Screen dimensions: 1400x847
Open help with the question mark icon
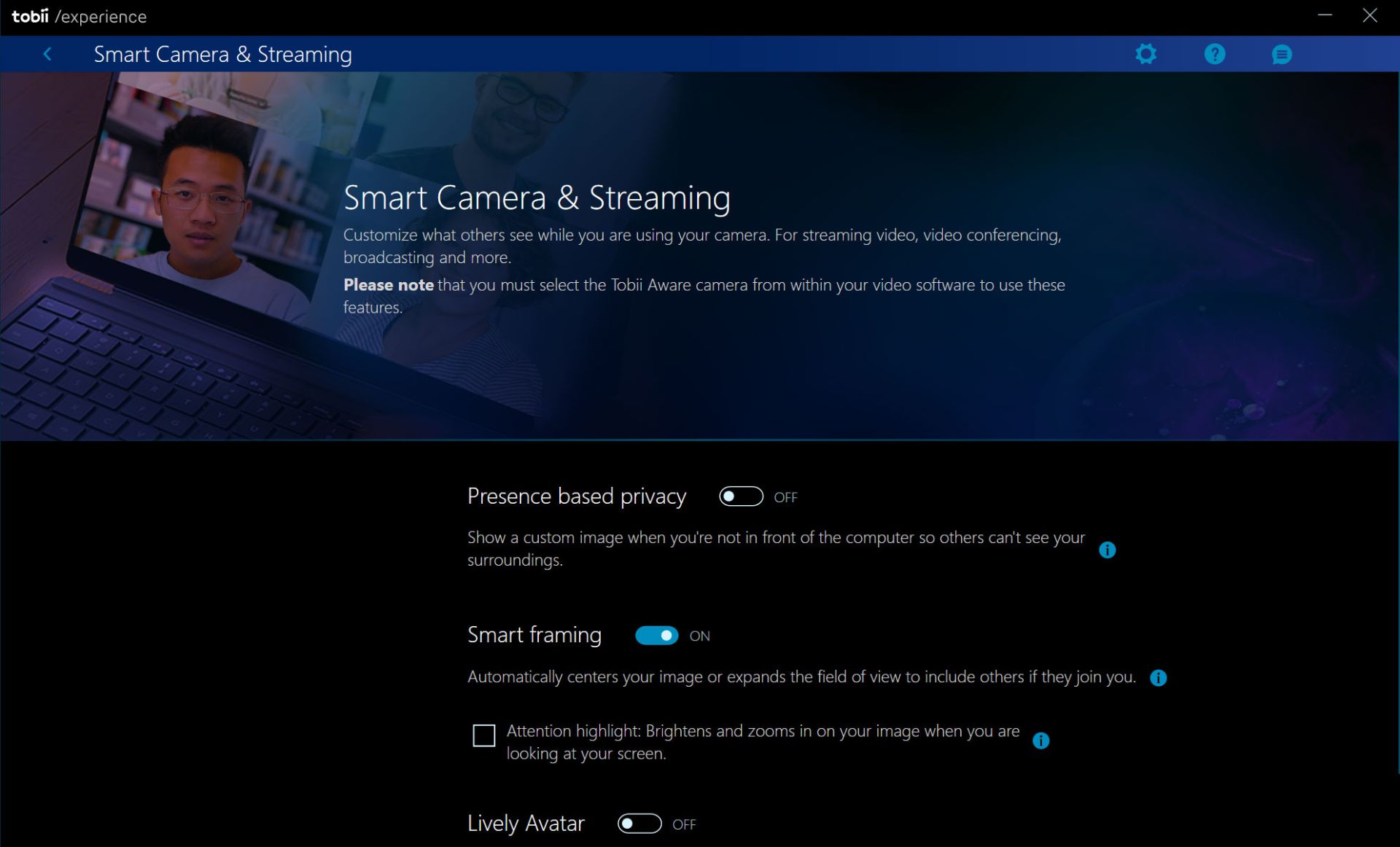tap(1214, 54)
